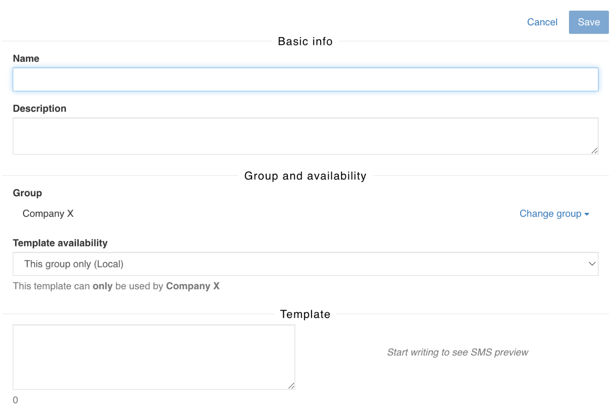Click the Save button
Viewport: 614px width, 414px height.
pos(588,22)
